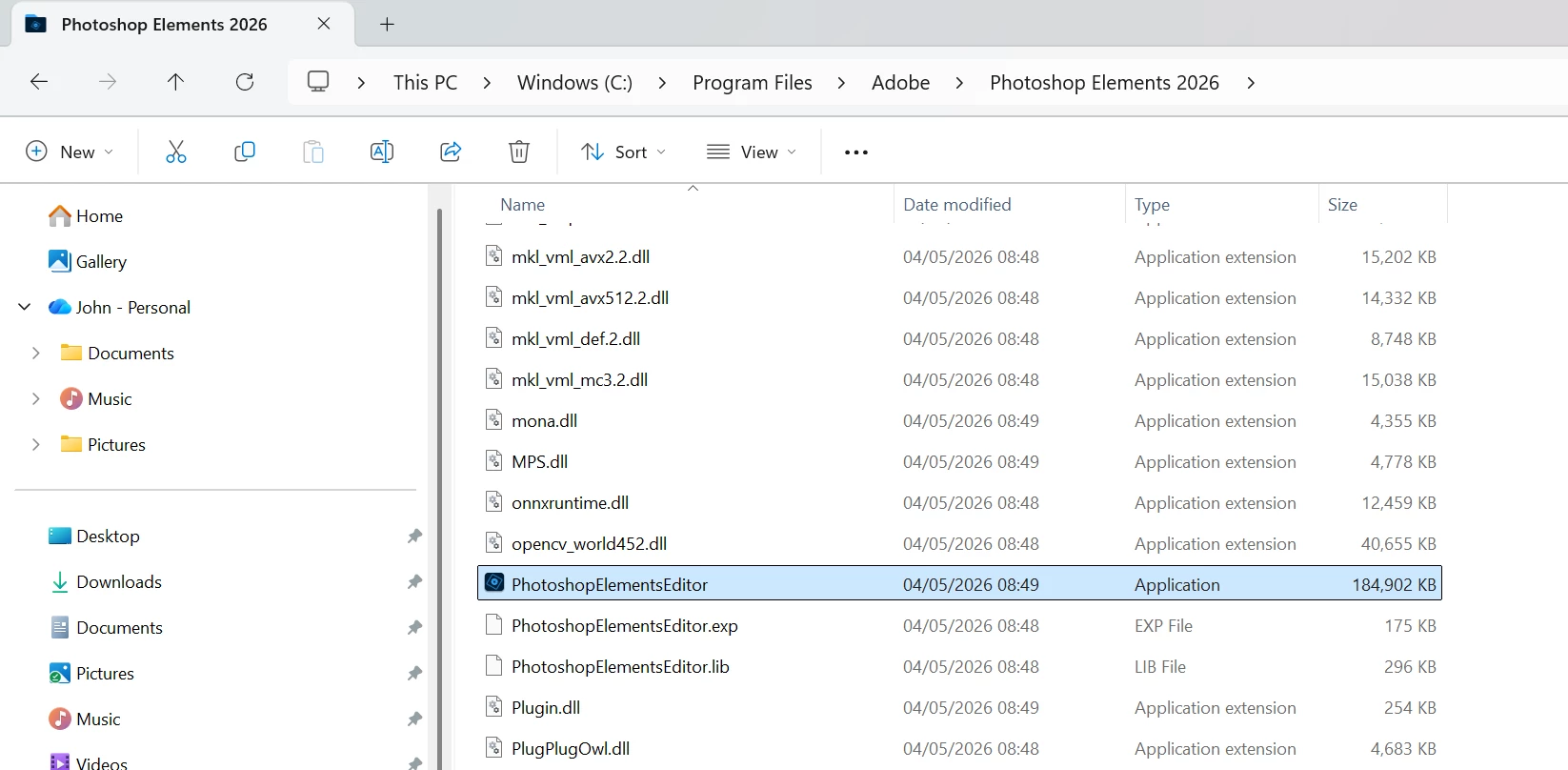Click the PhotoshopElementsEditor.exp file icon
The image size is (1568, 770).
coord(494,624)
